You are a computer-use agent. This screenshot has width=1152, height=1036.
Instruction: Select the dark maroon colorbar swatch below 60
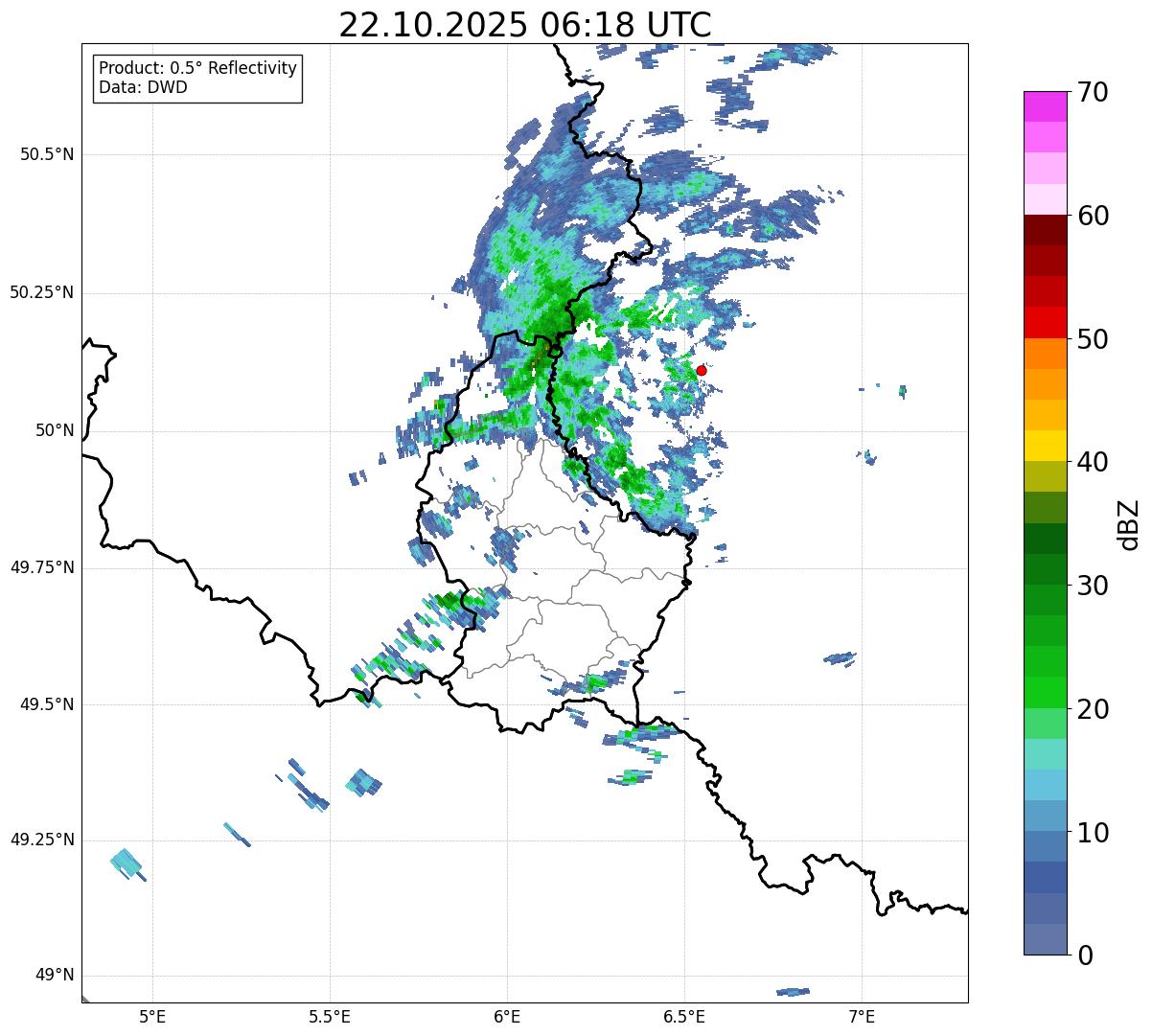click(x=1045, y=230)
